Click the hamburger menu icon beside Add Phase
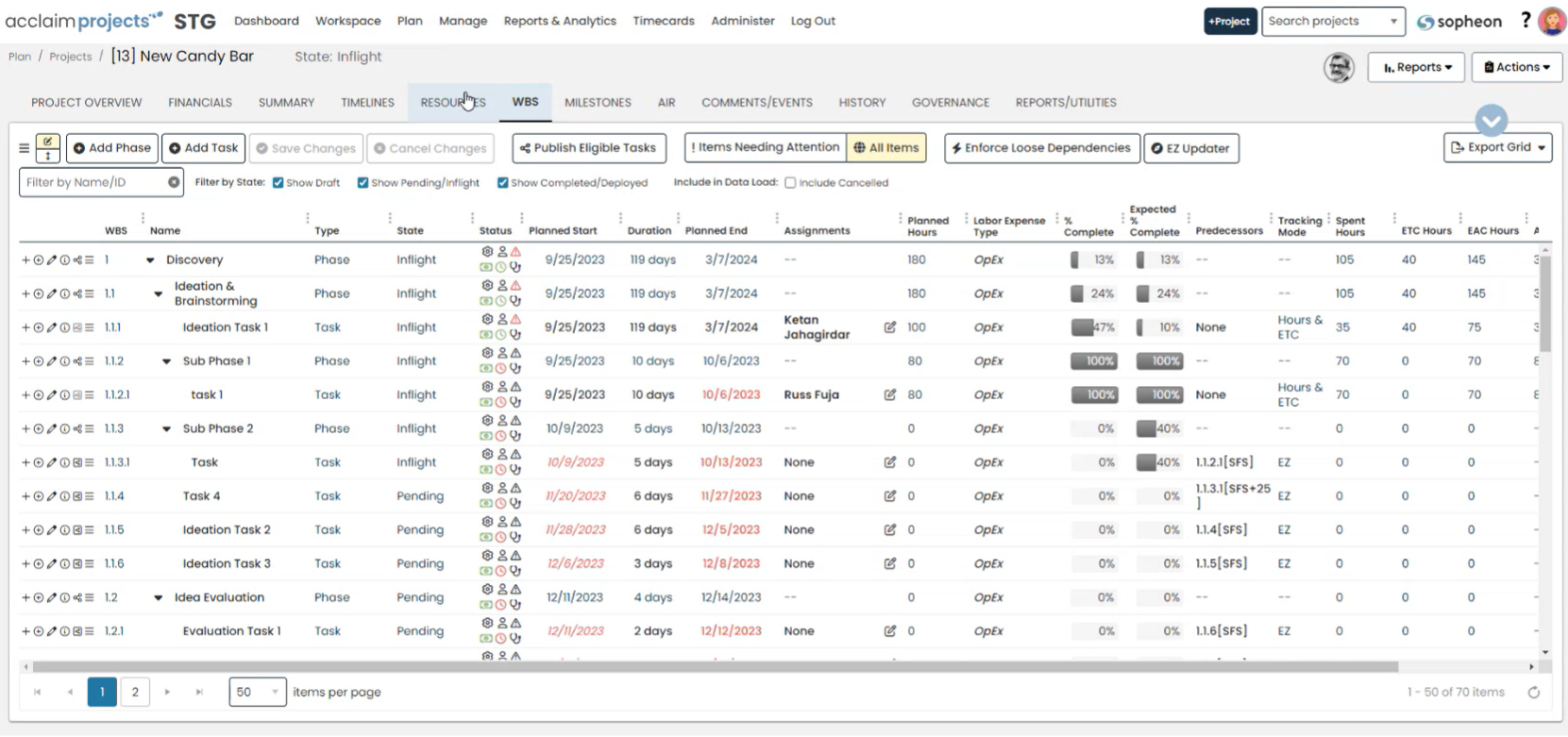 tap(24, 148)
